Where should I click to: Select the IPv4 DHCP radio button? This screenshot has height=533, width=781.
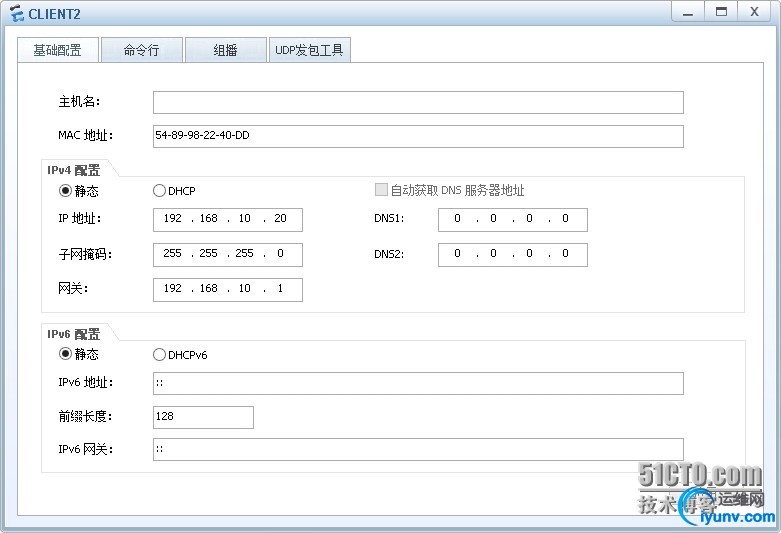point(159,190)
